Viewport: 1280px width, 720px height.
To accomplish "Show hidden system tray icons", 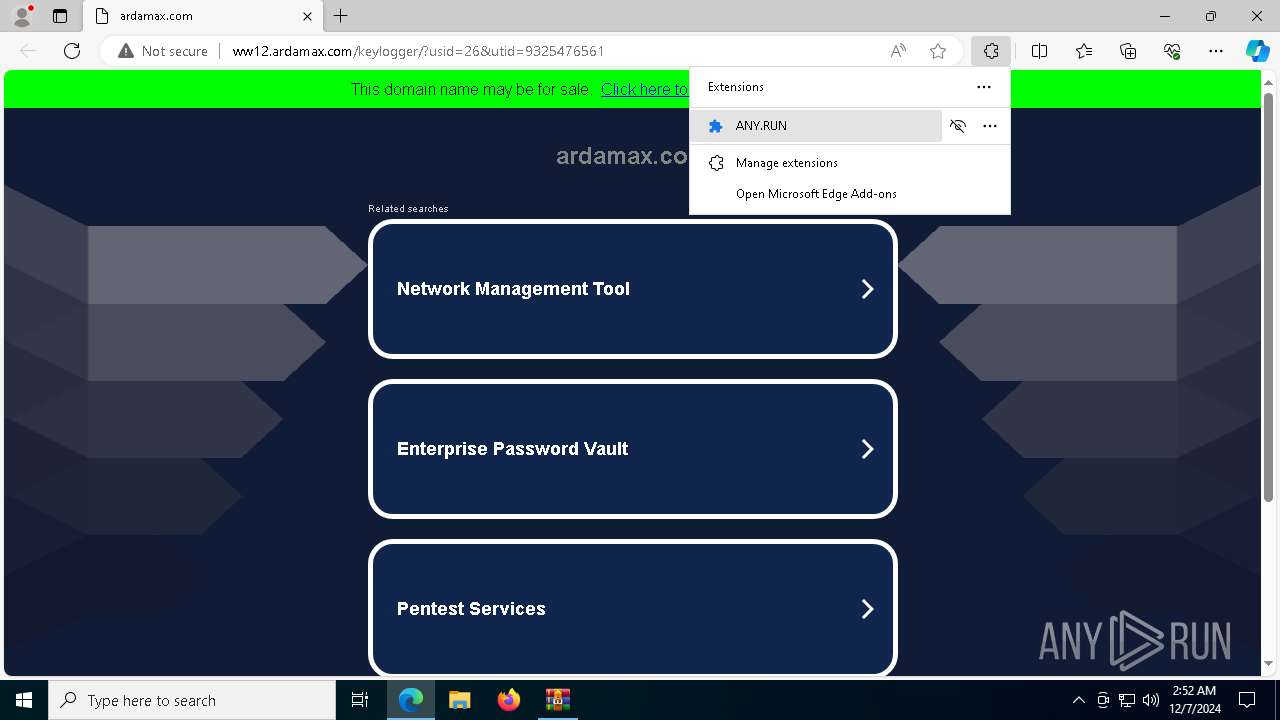I will (x=1078, y=700).
